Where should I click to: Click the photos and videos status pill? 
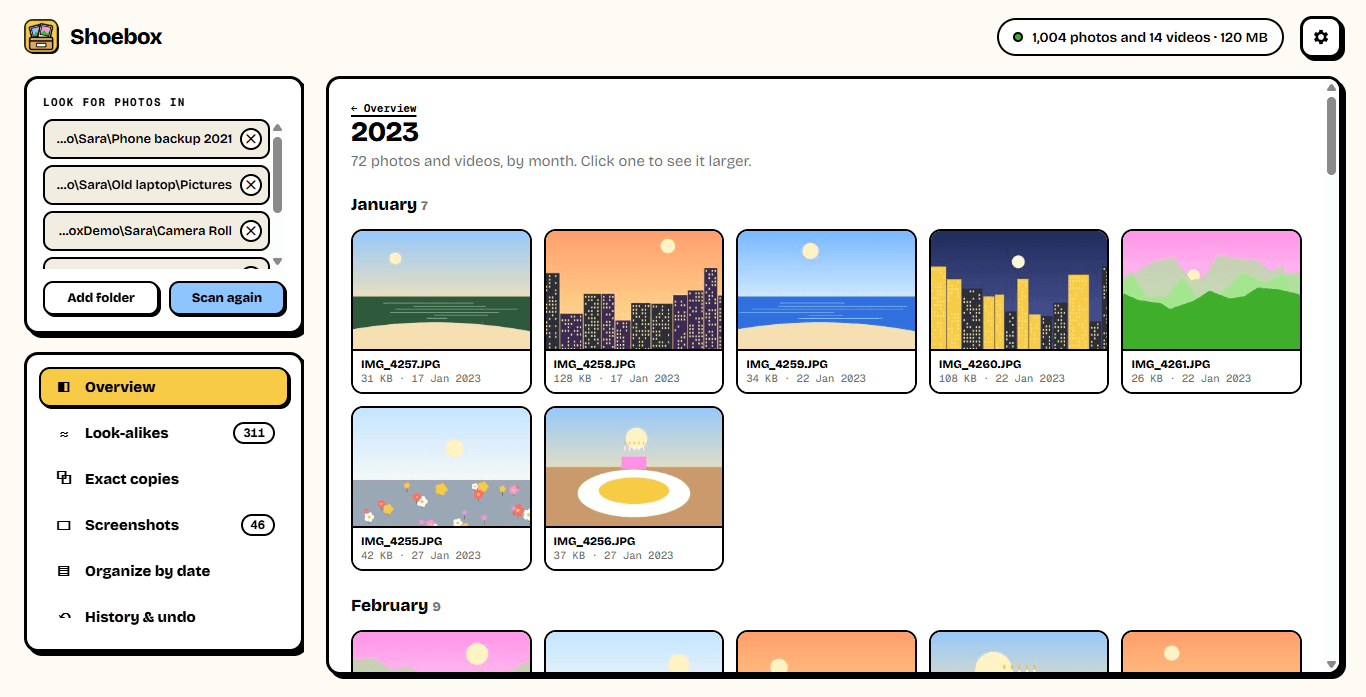tap(1140, 37)
